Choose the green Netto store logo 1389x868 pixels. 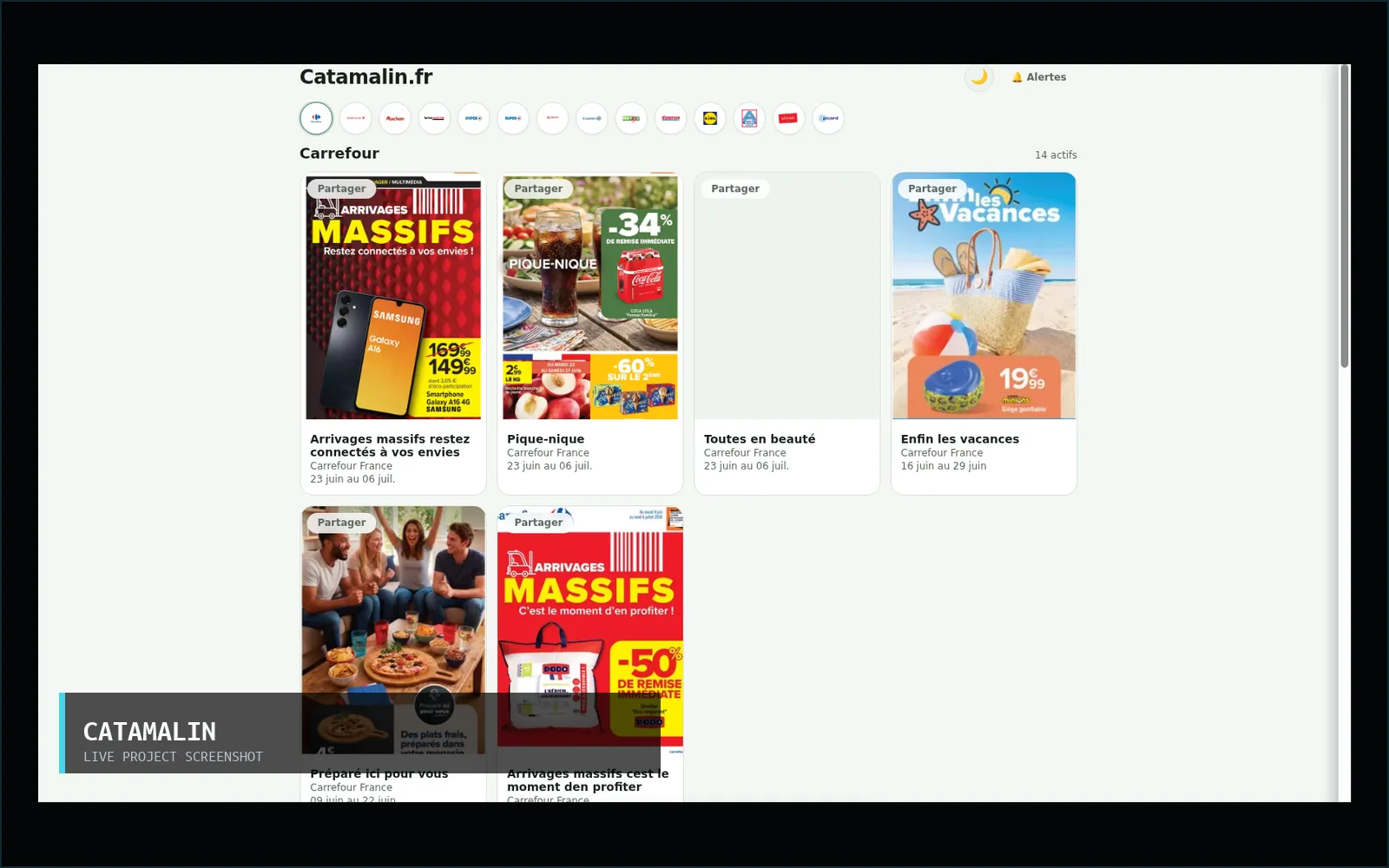[631, 118]
